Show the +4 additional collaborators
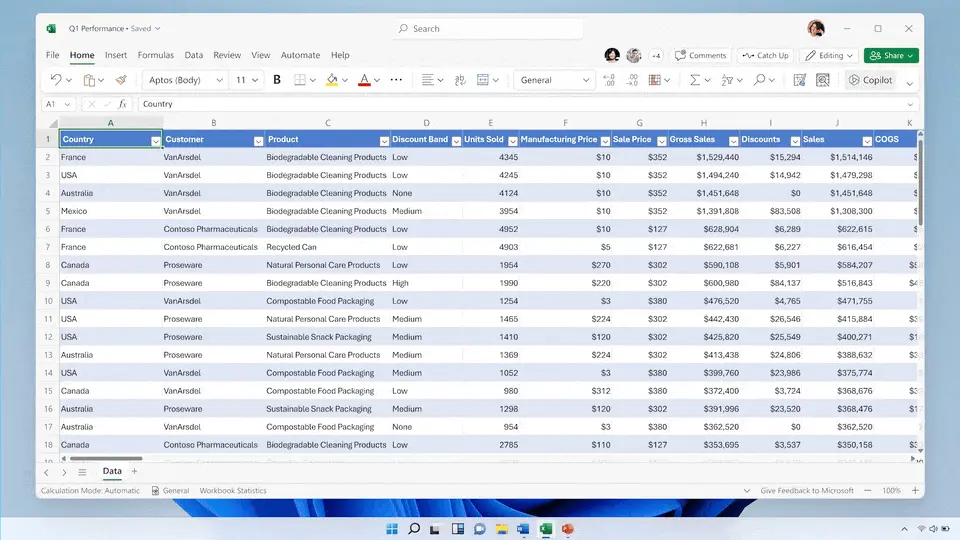This screenshot has height=540, width=960. [656, 55]
